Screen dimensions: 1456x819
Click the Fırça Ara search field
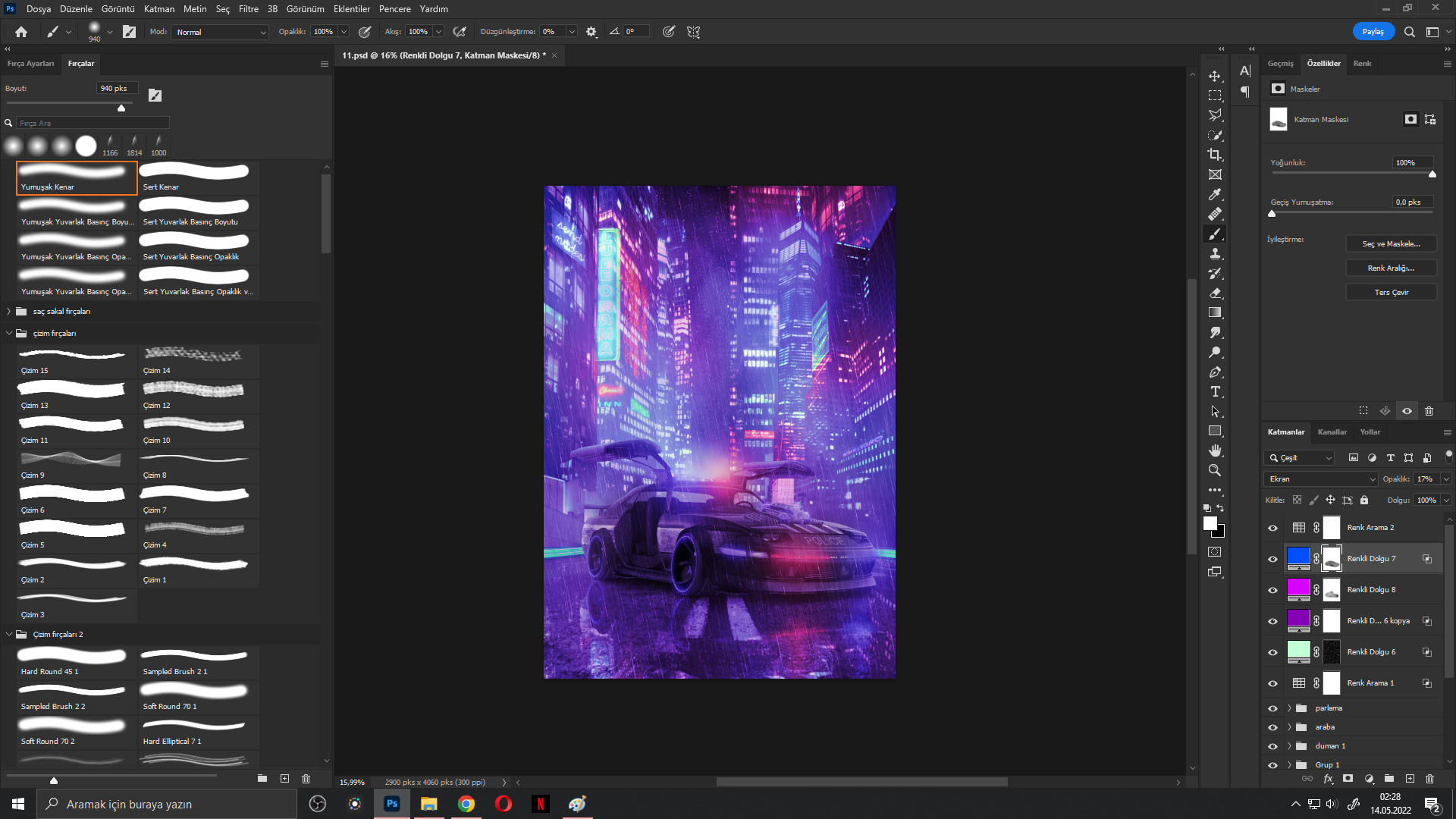tap(93, 123)
